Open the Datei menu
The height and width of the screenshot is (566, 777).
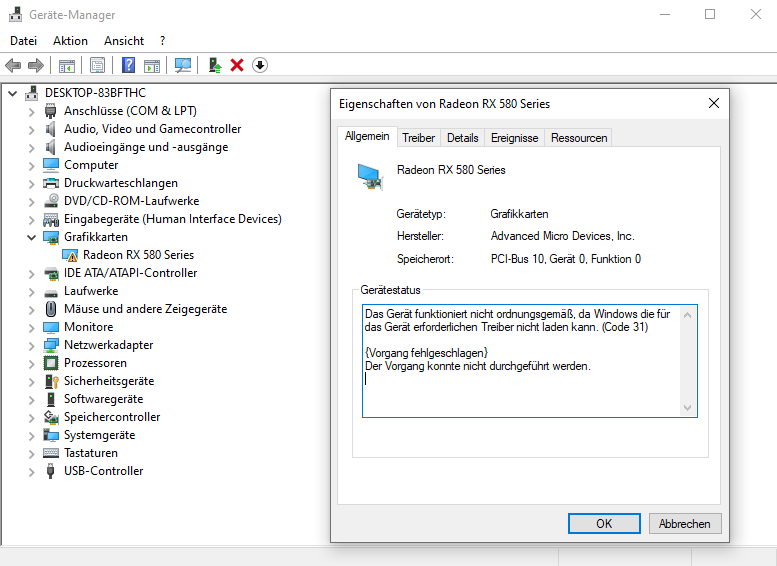tap(23, 41)
